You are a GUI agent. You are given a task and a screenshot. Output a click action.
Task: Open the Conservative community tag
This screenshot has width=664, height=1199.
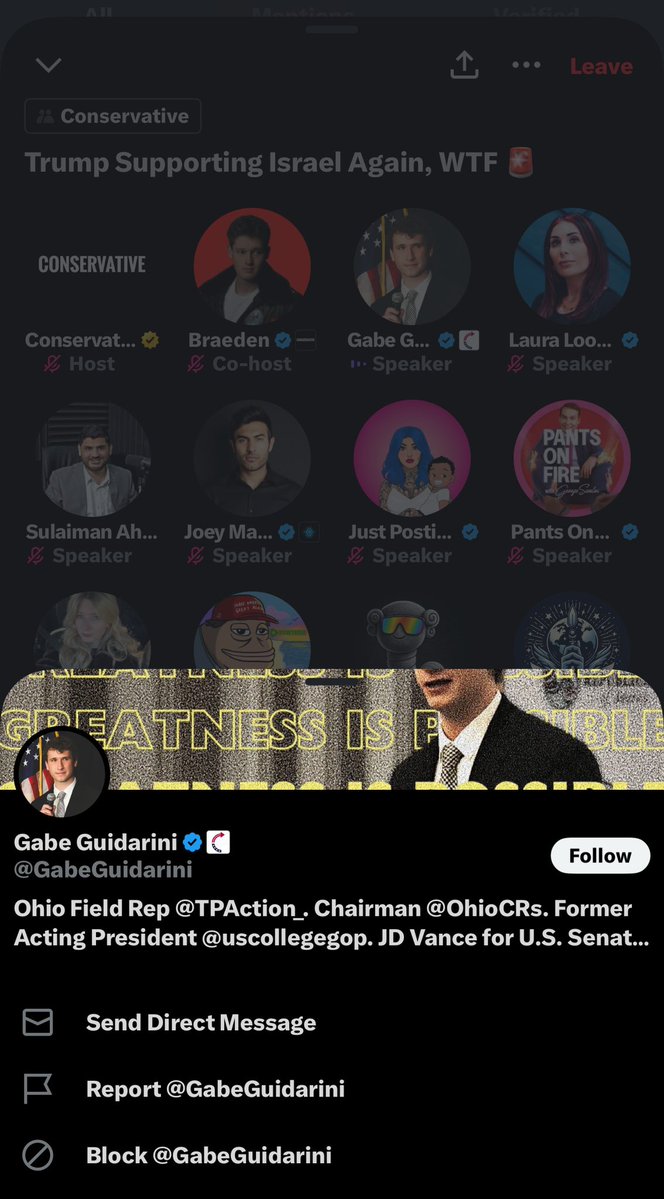[x=113, y=116]
